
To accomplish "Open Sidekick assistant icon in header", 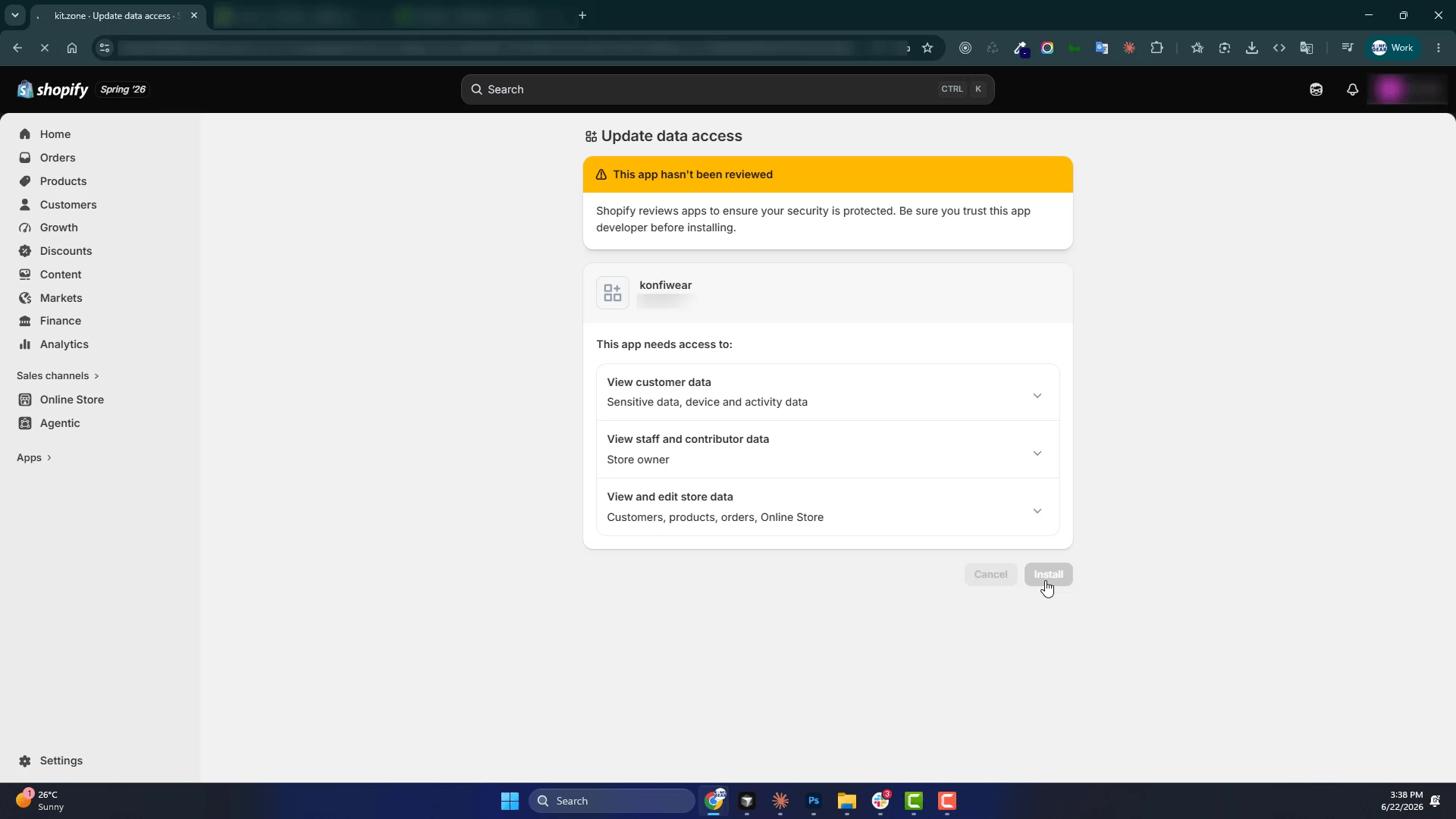I will [x=1316, y=89].
